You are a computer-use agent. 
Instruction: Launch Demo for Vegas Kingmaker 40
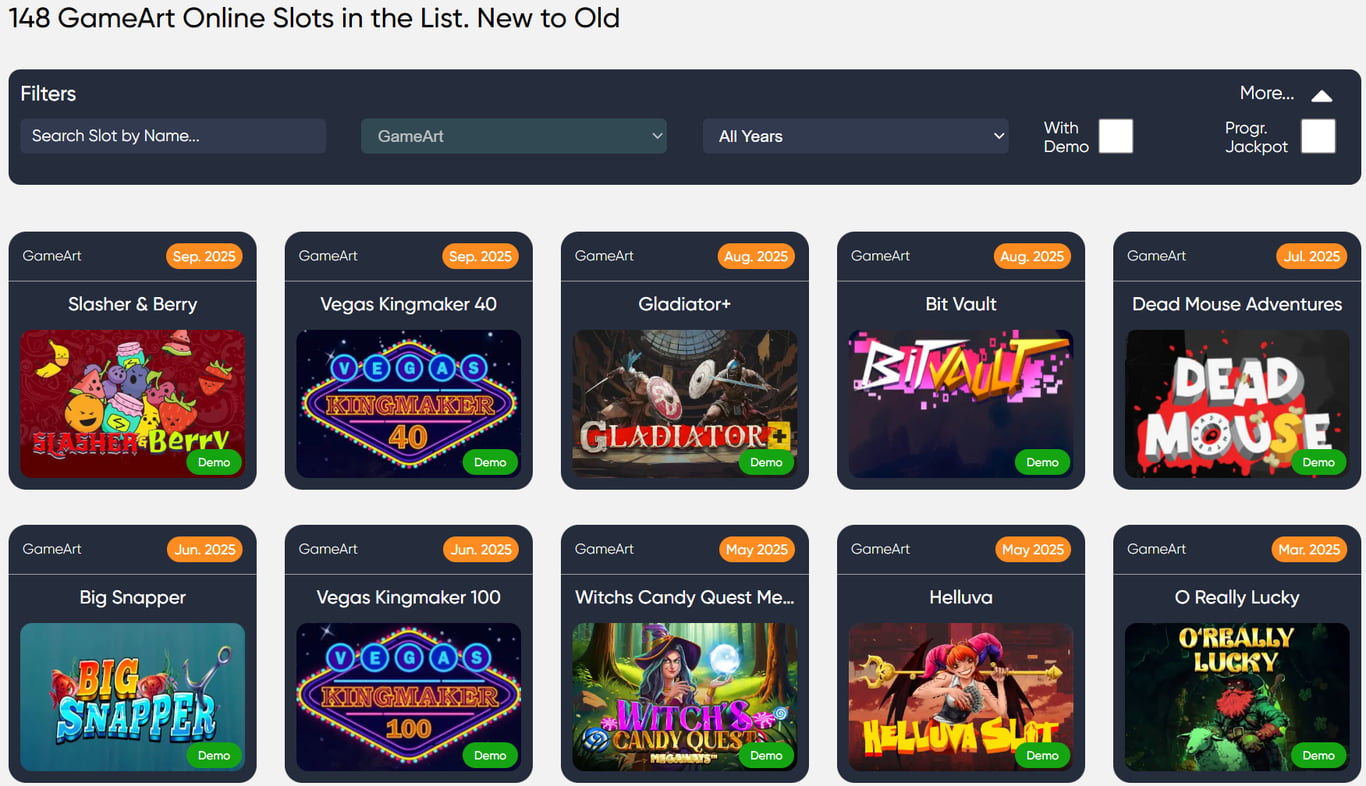point(490,462)
